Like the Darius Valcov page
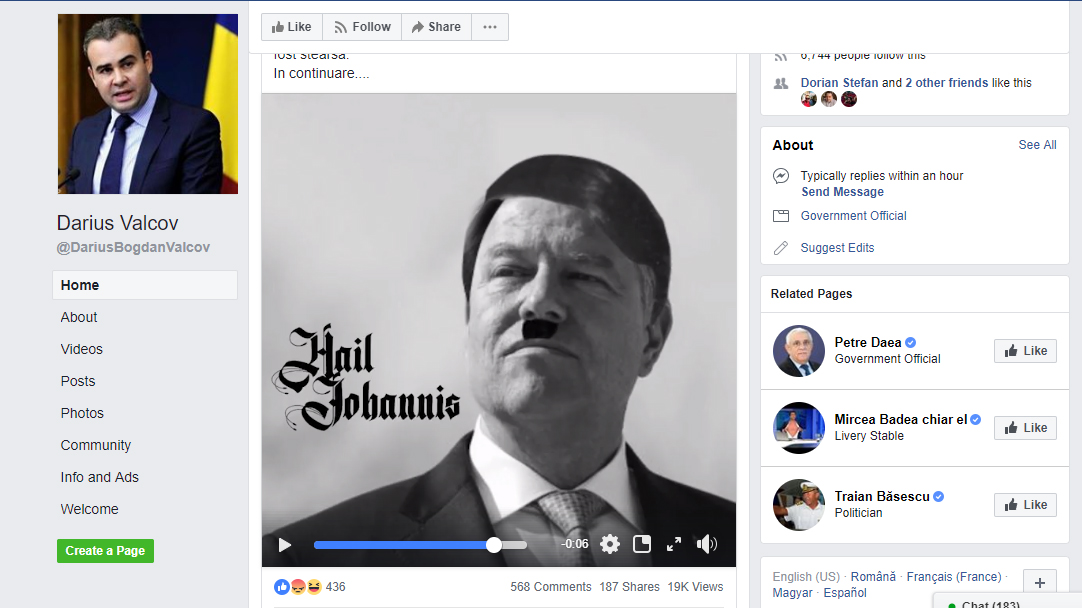1082x608 pixels. (292, 27)
